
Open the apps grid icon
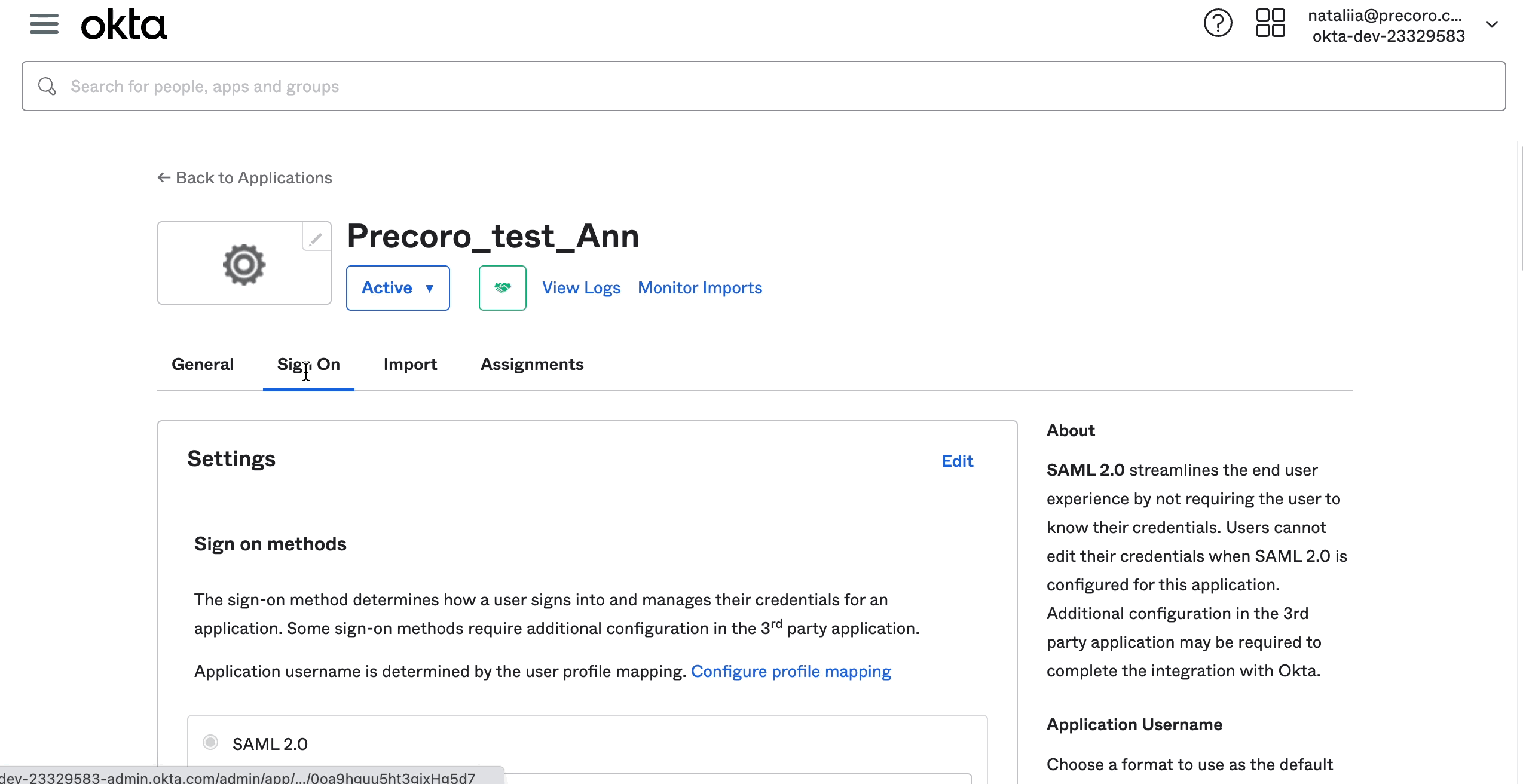1270,24
